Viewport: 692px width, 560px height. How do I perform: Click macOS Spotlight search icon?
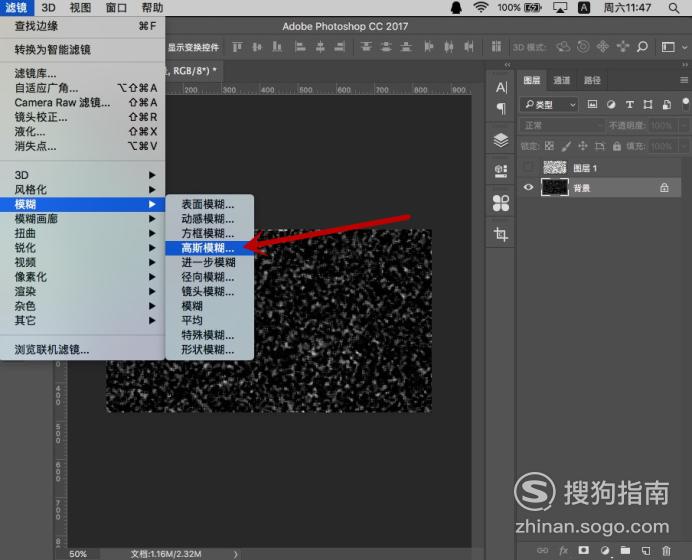673,8
